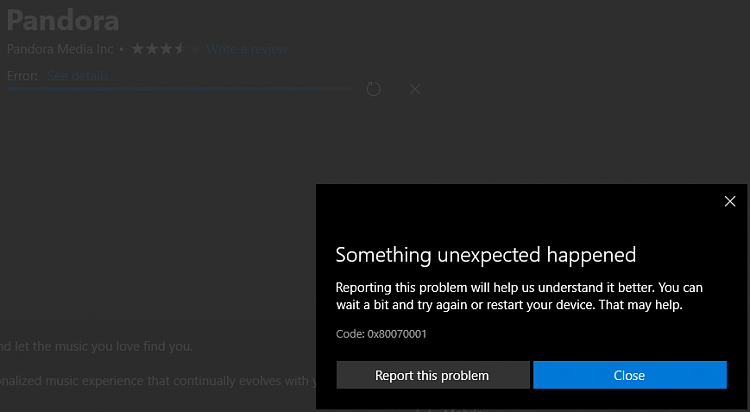Viewport: 750px width, 412px height.
Task: Click the Pandora download progress bar
Action: coord(180,89)
